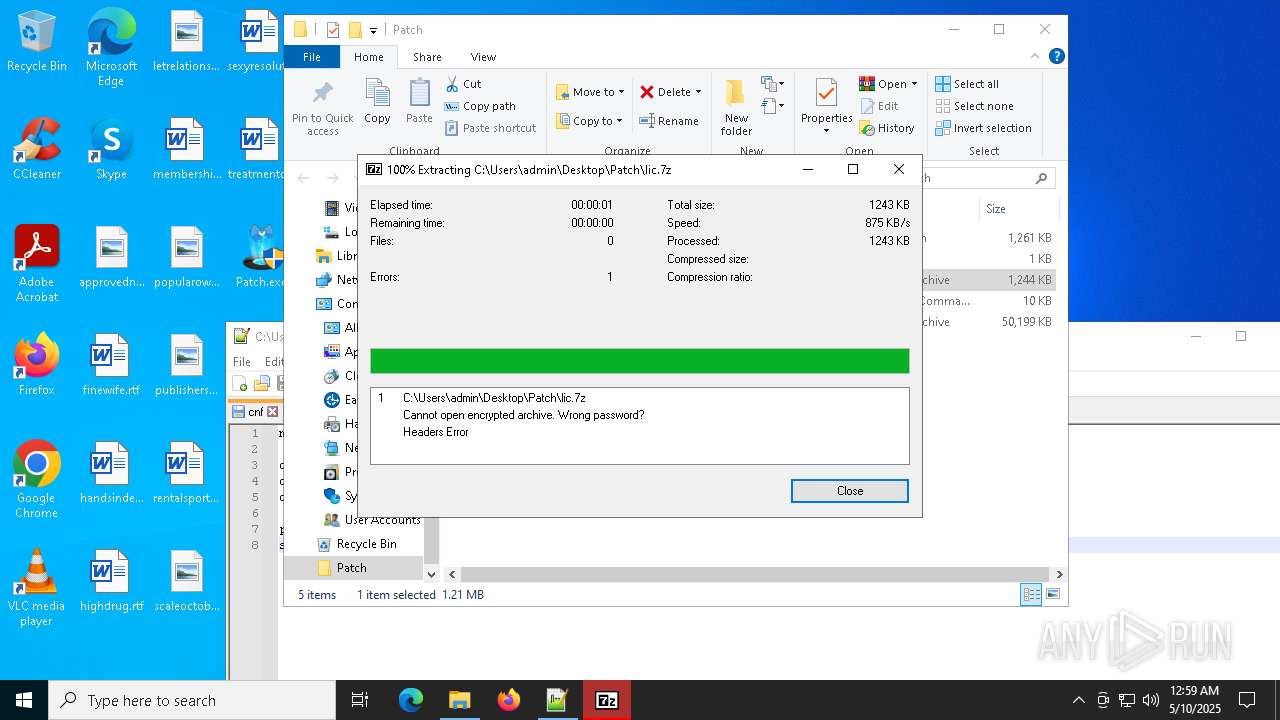Switch to Large icons view in status bar
Screen dimensions: 1280x720
[x=1052, y=595]
